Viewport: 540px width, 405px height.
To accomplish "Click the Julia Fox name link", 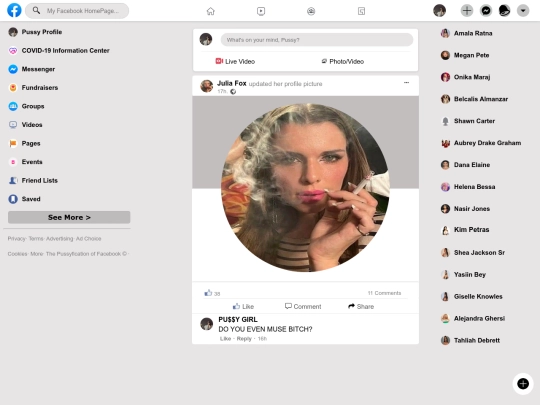I will point(231,83).
